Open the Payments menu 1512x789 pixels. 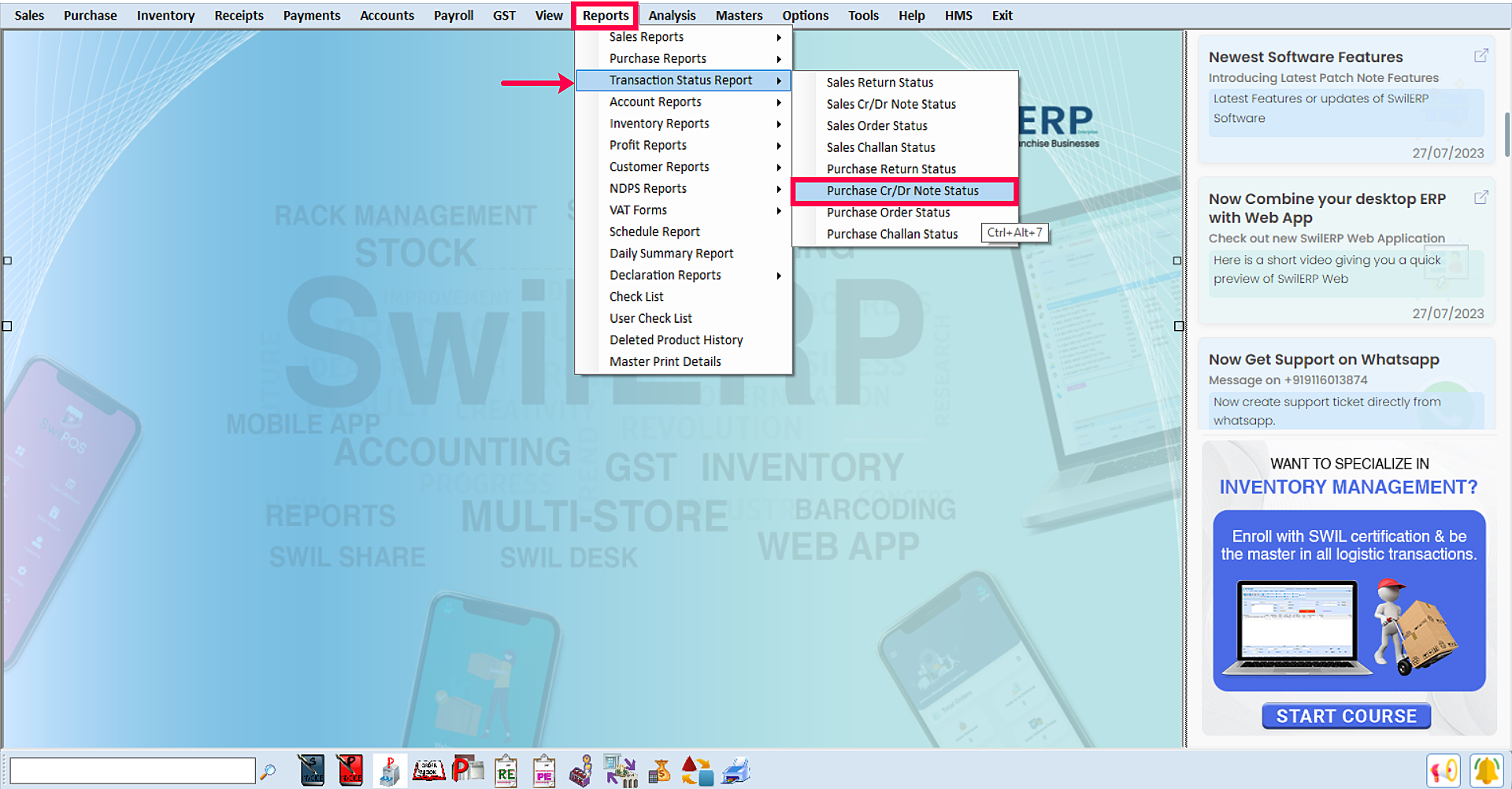tap(312, 15)
